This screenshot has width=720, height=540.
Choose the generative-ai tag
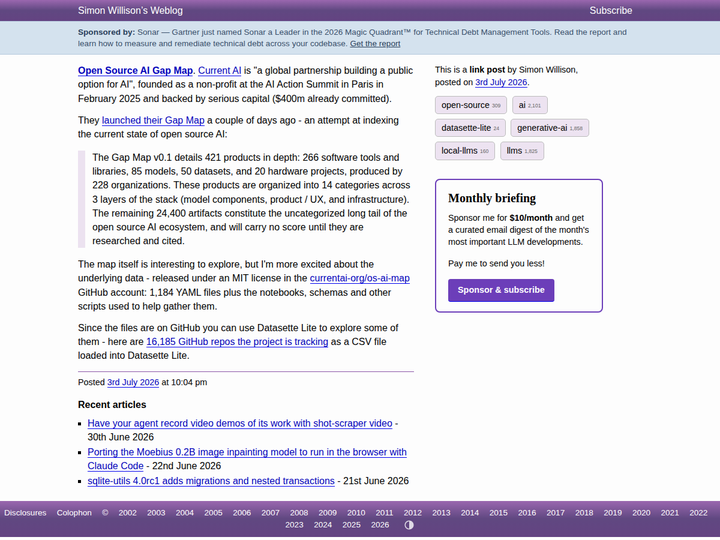(x=550, y=128)
